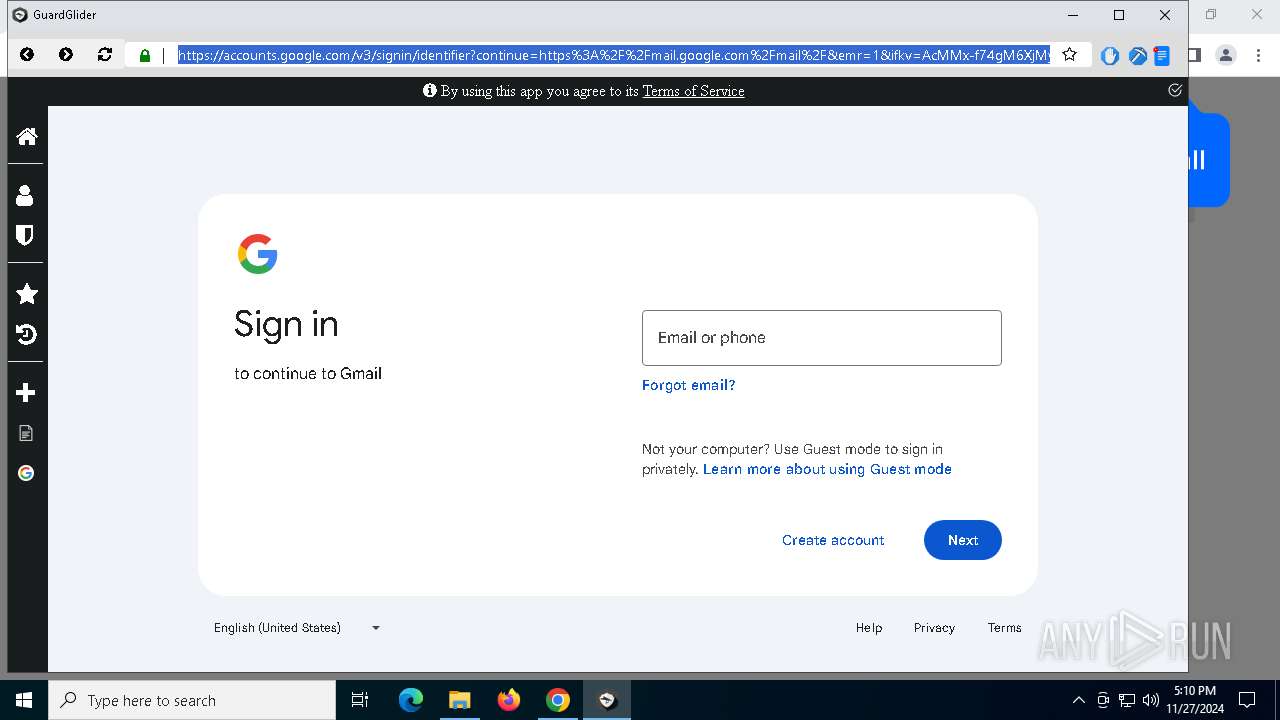This screenshot has height=720, width=1280.
Task: Open the notes document extension icon
Action: coord(1161,56)
